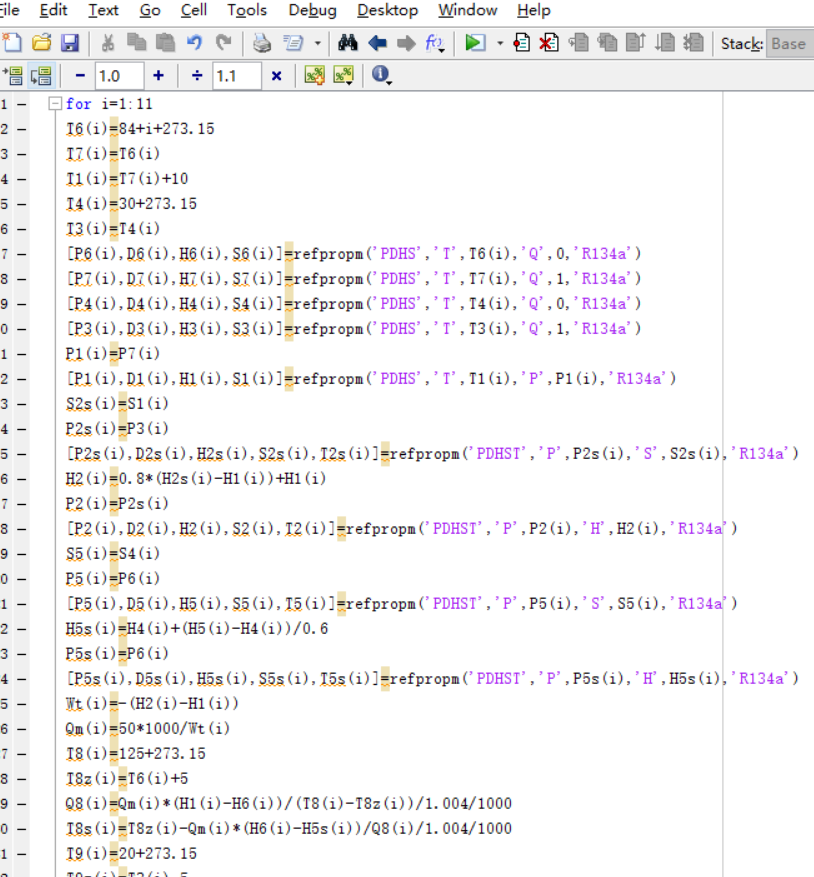Open the Debug menu
This screenshot has height=877, width=814.
pos(312,10)
